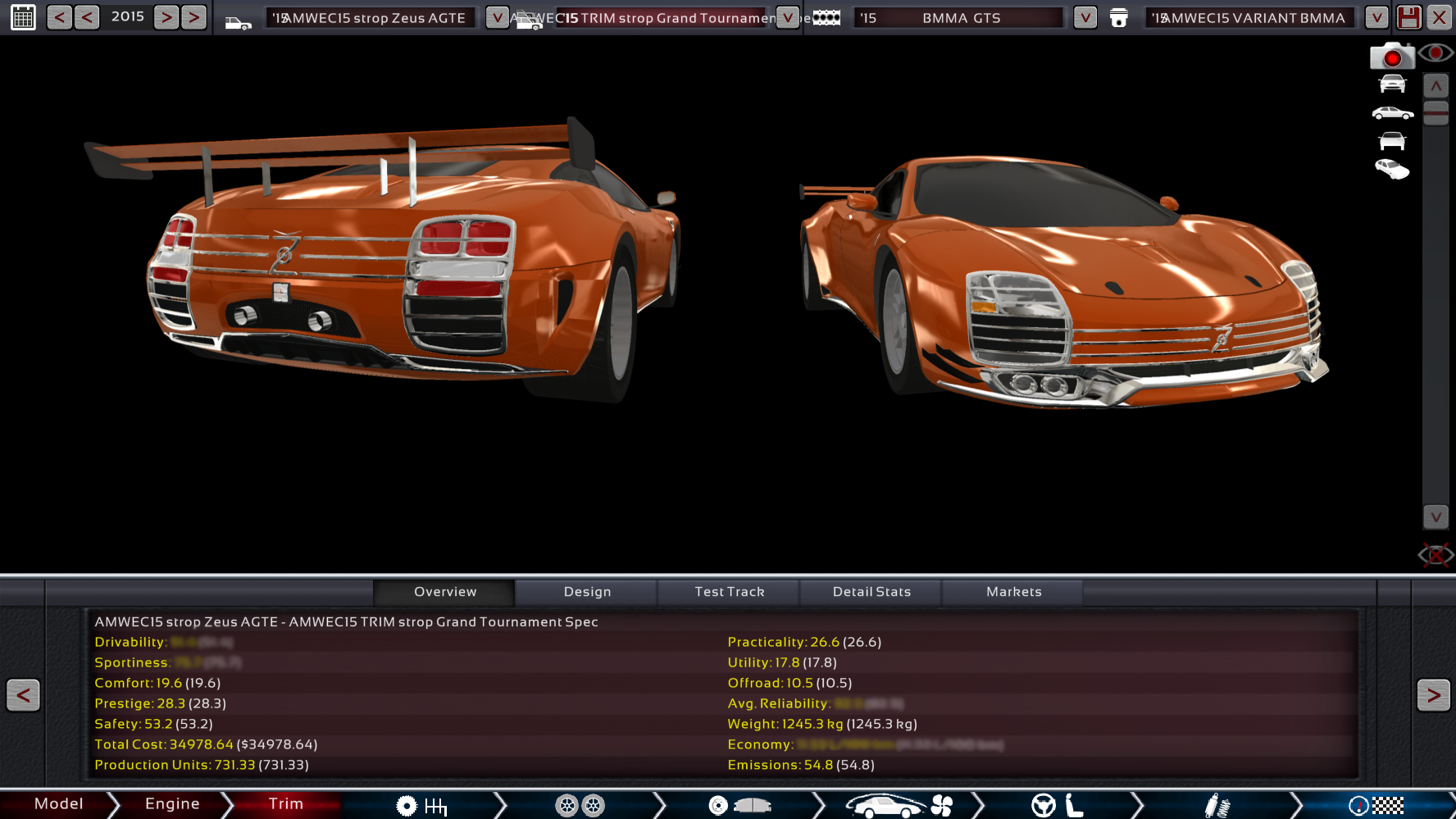
Task: Click the VARIANT BMMA name field
Action: coord(1249,18)
